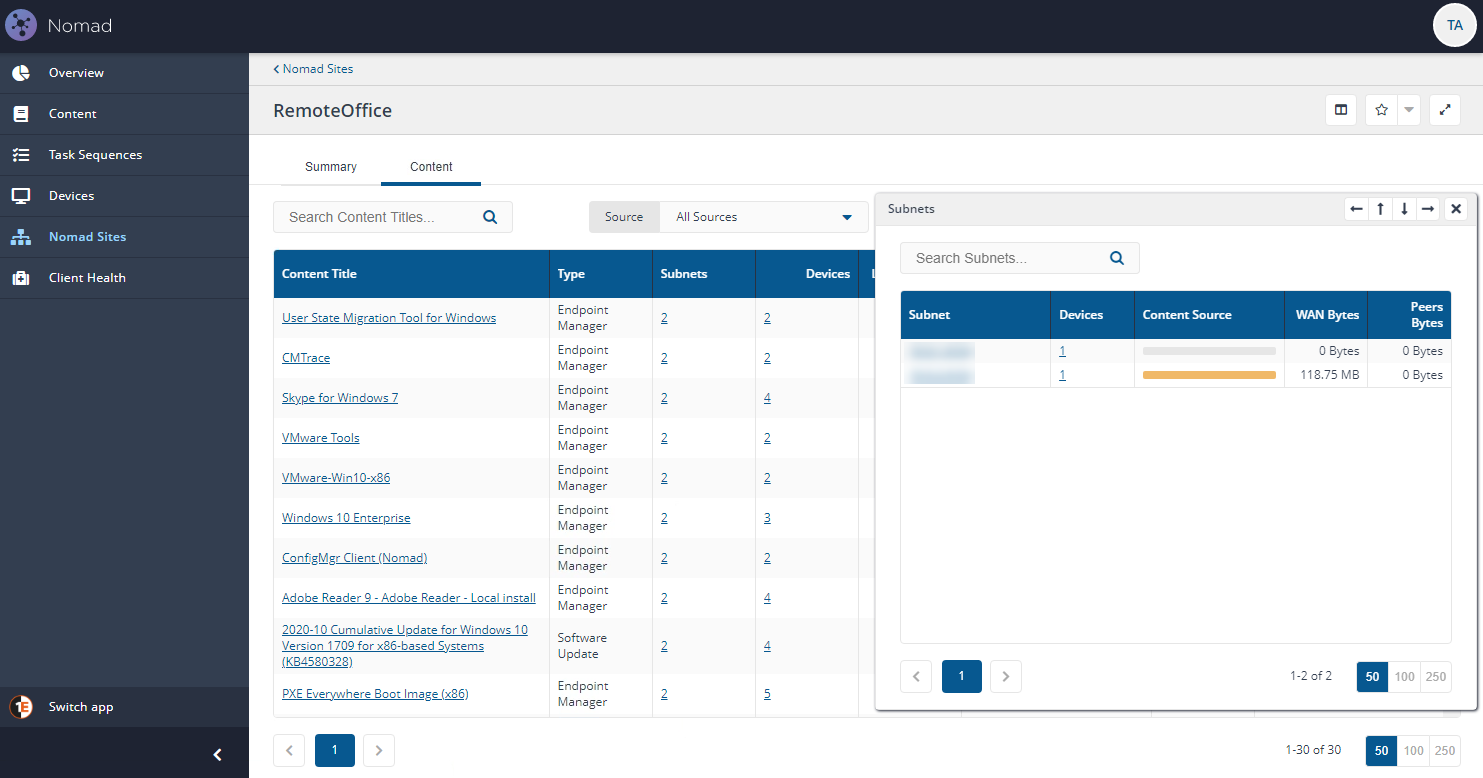Image resolution: width=1483 pixels, height=778 pixels.
Task: Sort by Subnet column header
Action: click(x=975, y=315)
